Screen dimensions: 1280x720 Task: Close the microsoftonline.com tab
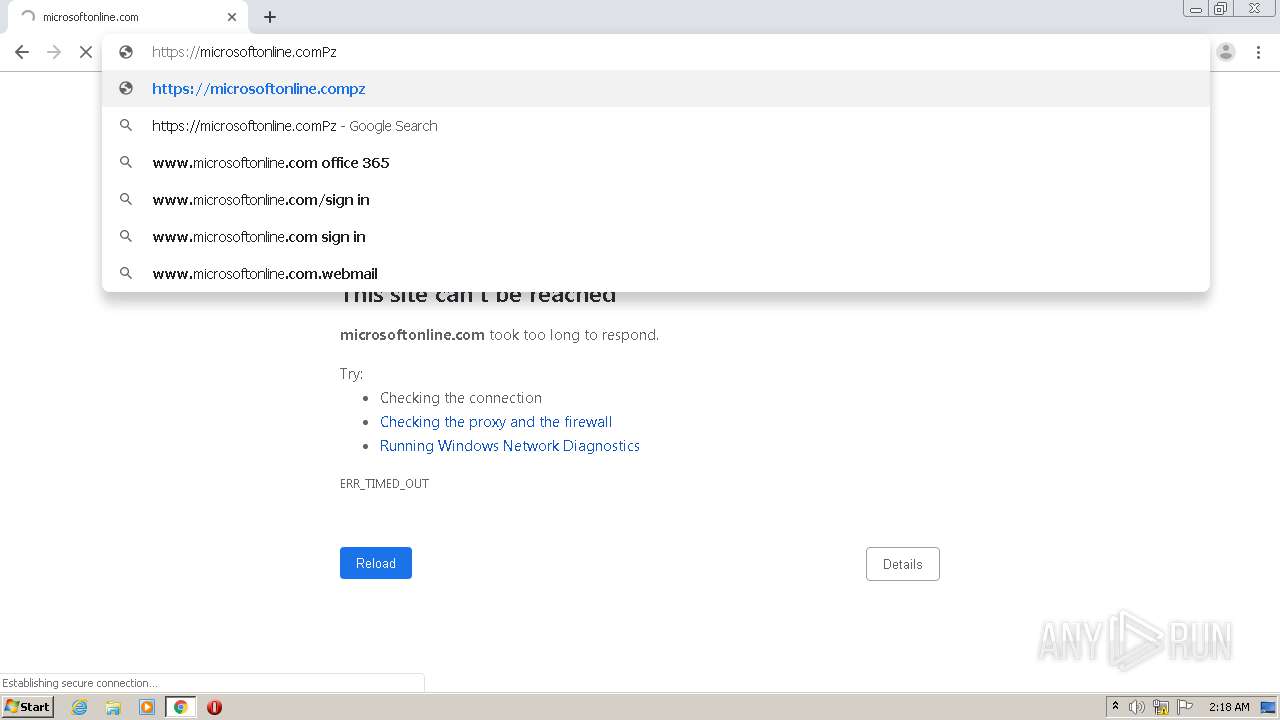tap(232, 17)
